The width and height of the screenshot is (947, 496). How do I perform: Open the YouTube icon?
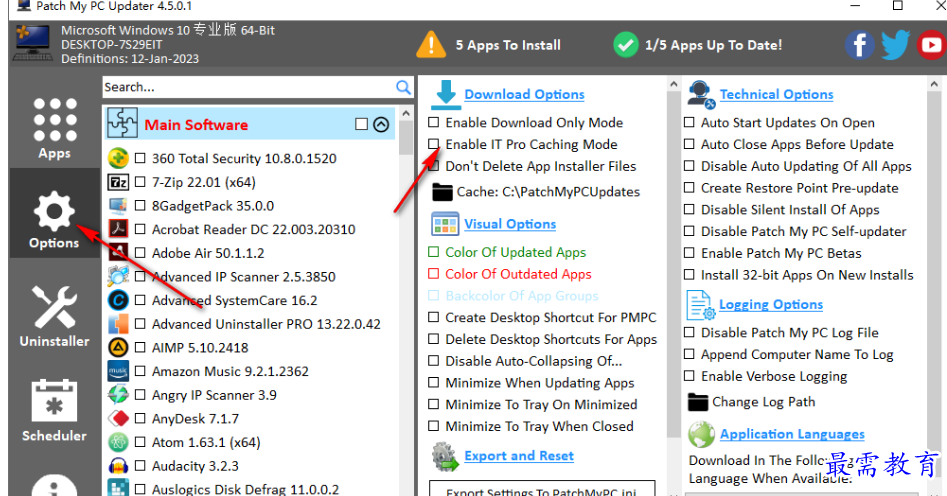[x=932, y=45]
